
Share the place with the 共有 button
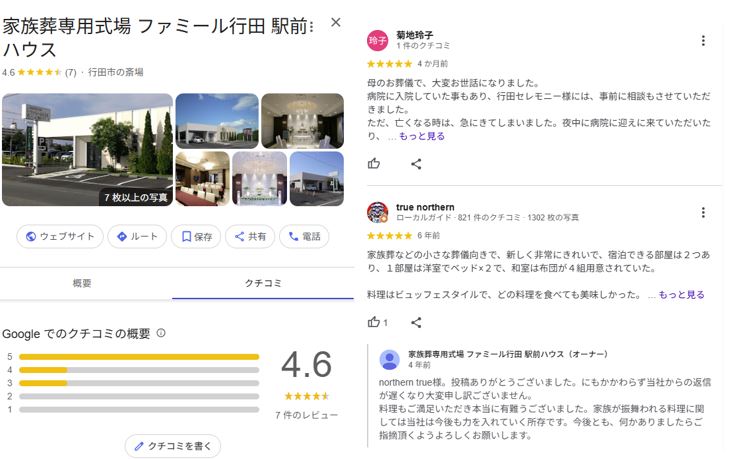[250, 237]
